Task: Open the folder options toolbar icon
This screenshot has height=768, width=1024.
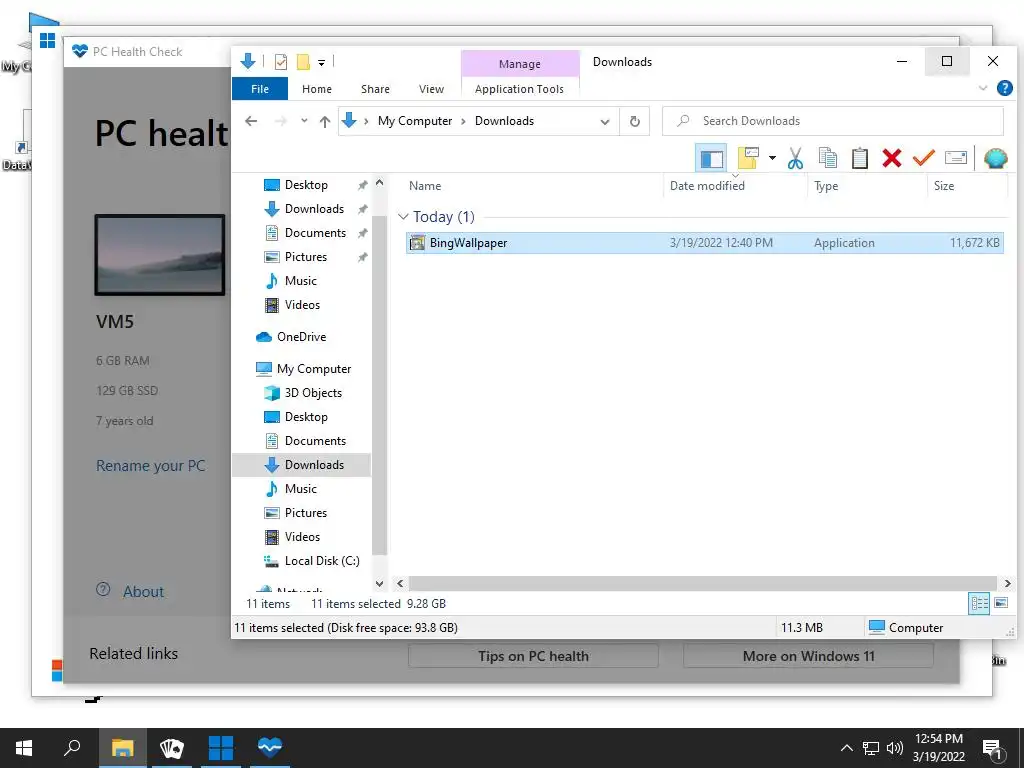Action: [748, 158]
